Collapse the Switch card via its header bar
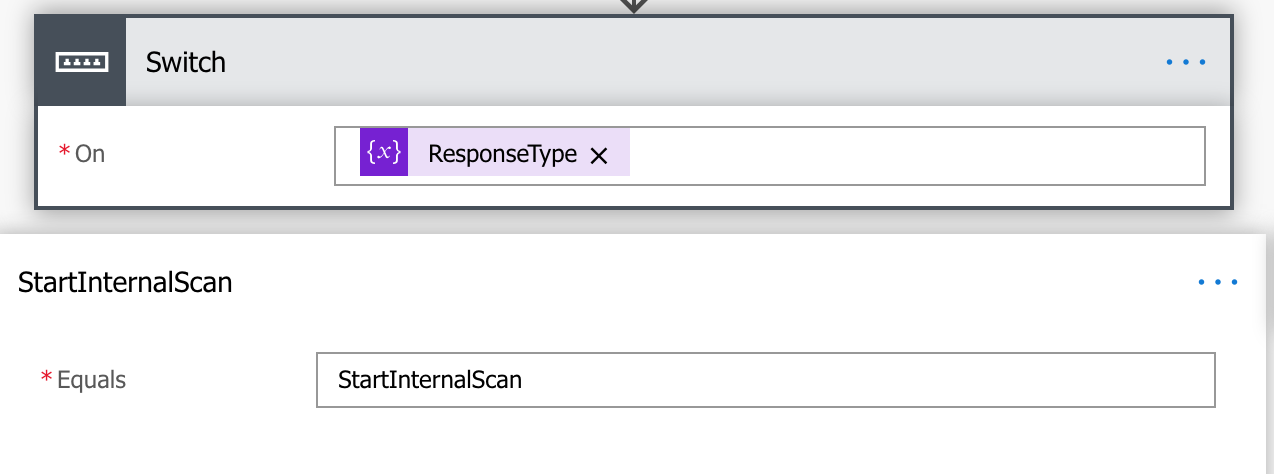Viewport: 1274px width, 474px height. coord(650,62)
